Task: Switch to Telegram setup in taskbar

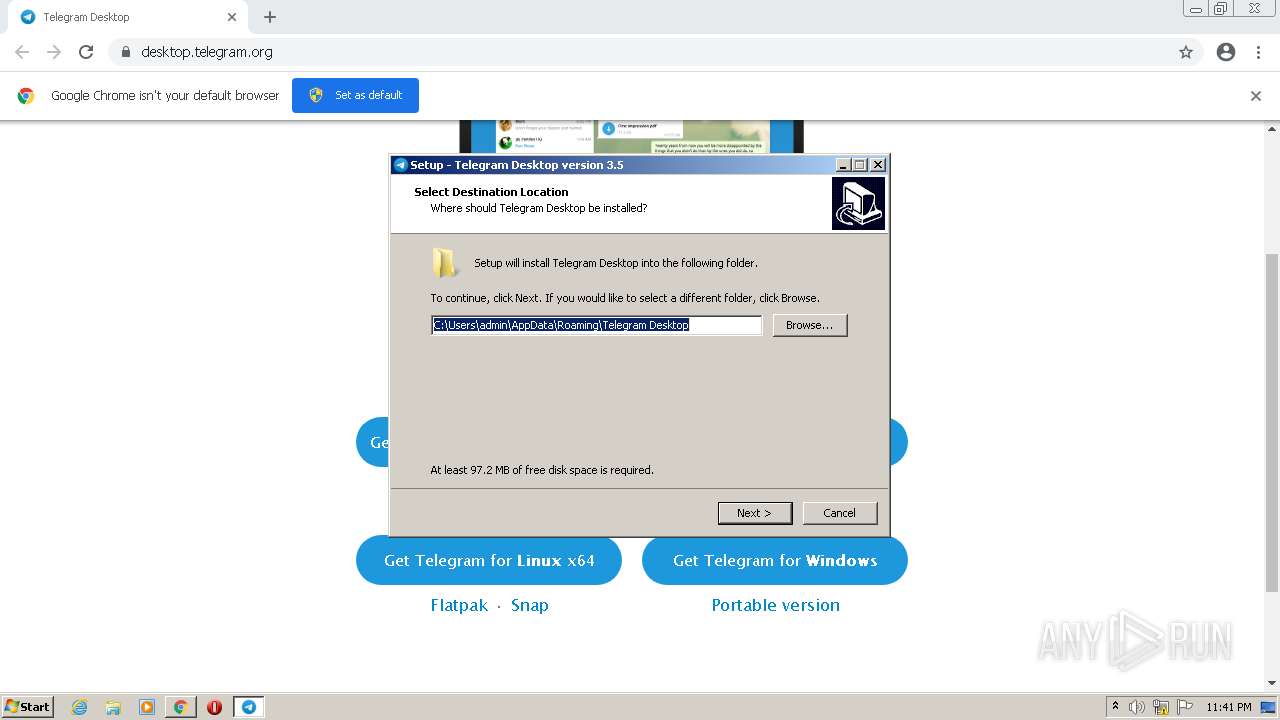Action: click(x=248, y=707)
